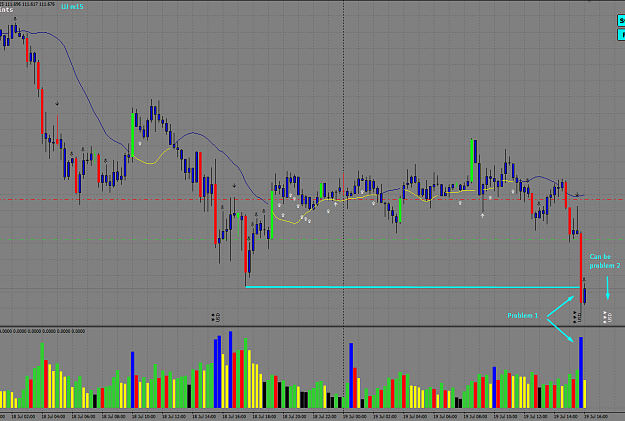Click the "19 Jul 16:00" time axis label
Viewport: 625px width, 421px height.
(x=596, y=416)
